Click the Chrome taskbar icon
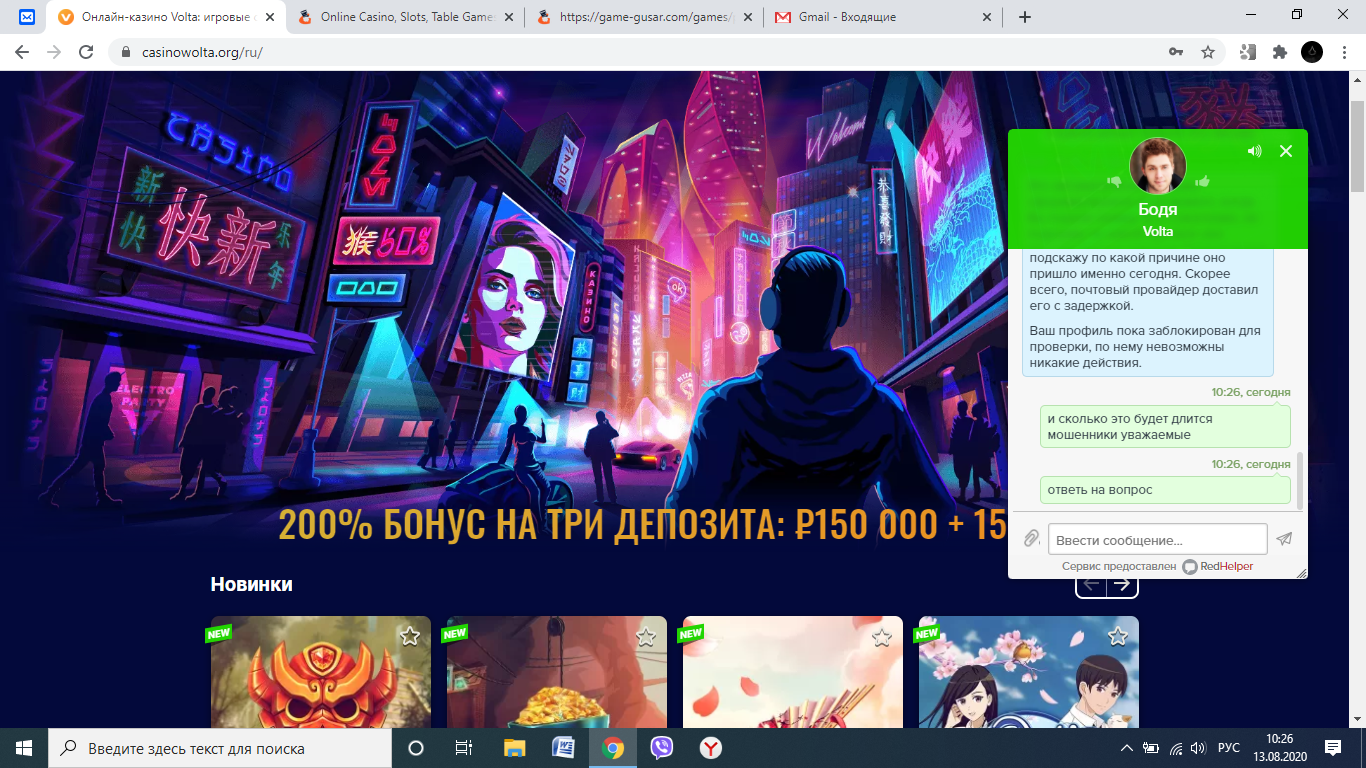The image size is (1366, 768). (x=613, y=748)
